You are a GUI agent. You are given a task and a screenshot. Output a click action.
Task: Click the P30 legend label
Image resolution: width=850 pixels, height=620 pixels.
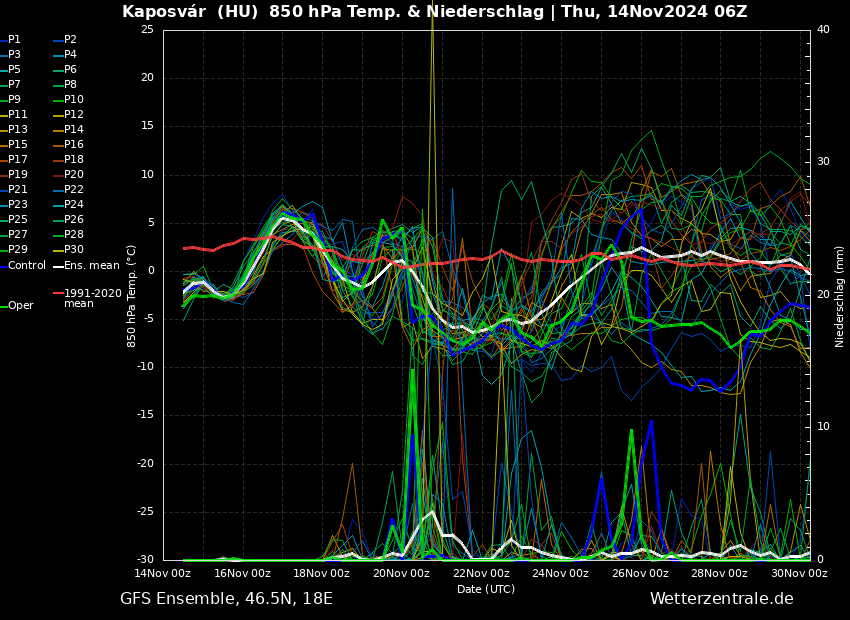coord(74,250)
